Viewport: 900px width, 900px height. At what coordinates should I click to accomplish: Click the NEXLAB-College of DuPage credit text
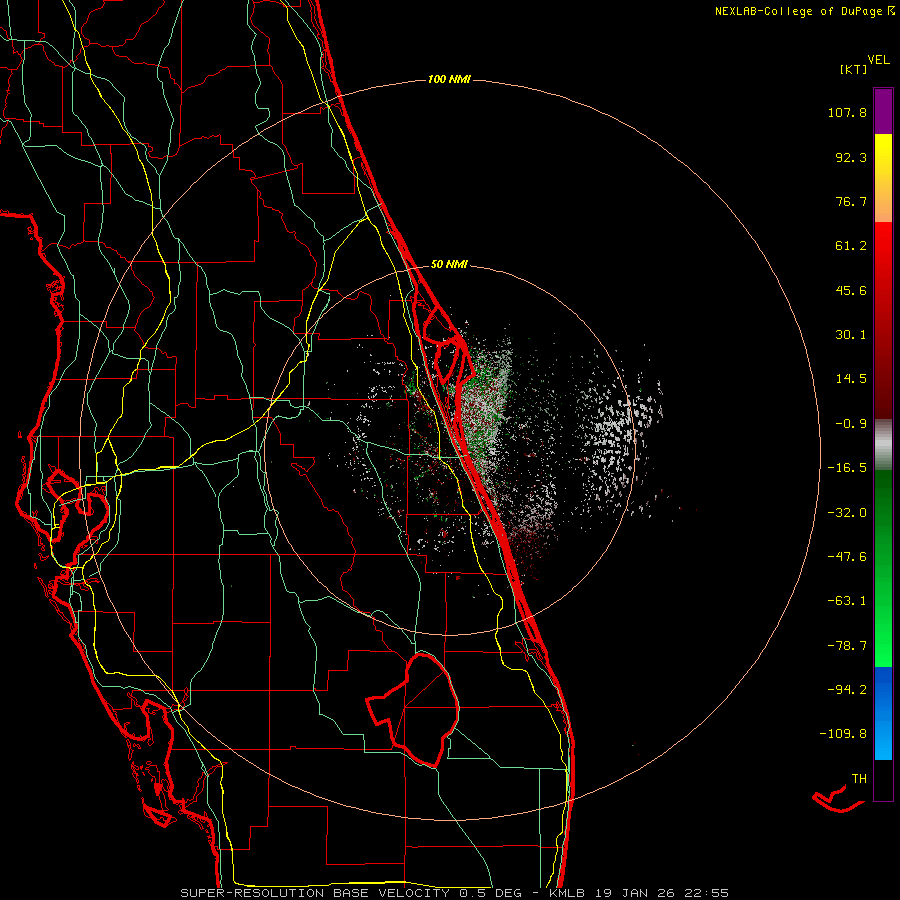tap(798, 11)
